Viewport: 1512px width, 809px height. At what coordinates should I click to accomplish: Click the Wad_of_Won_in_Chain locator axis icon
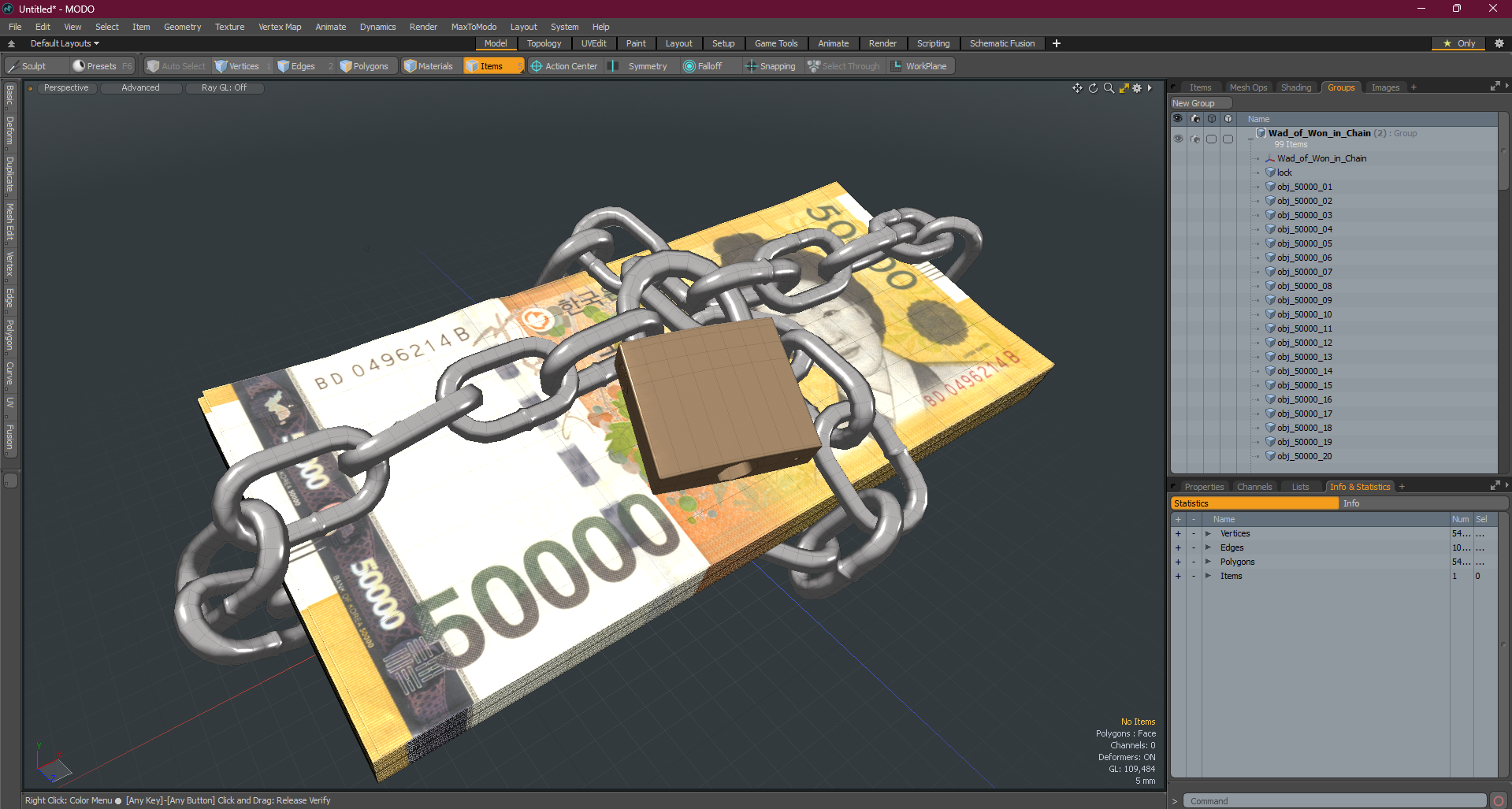tap(1270, 158)
